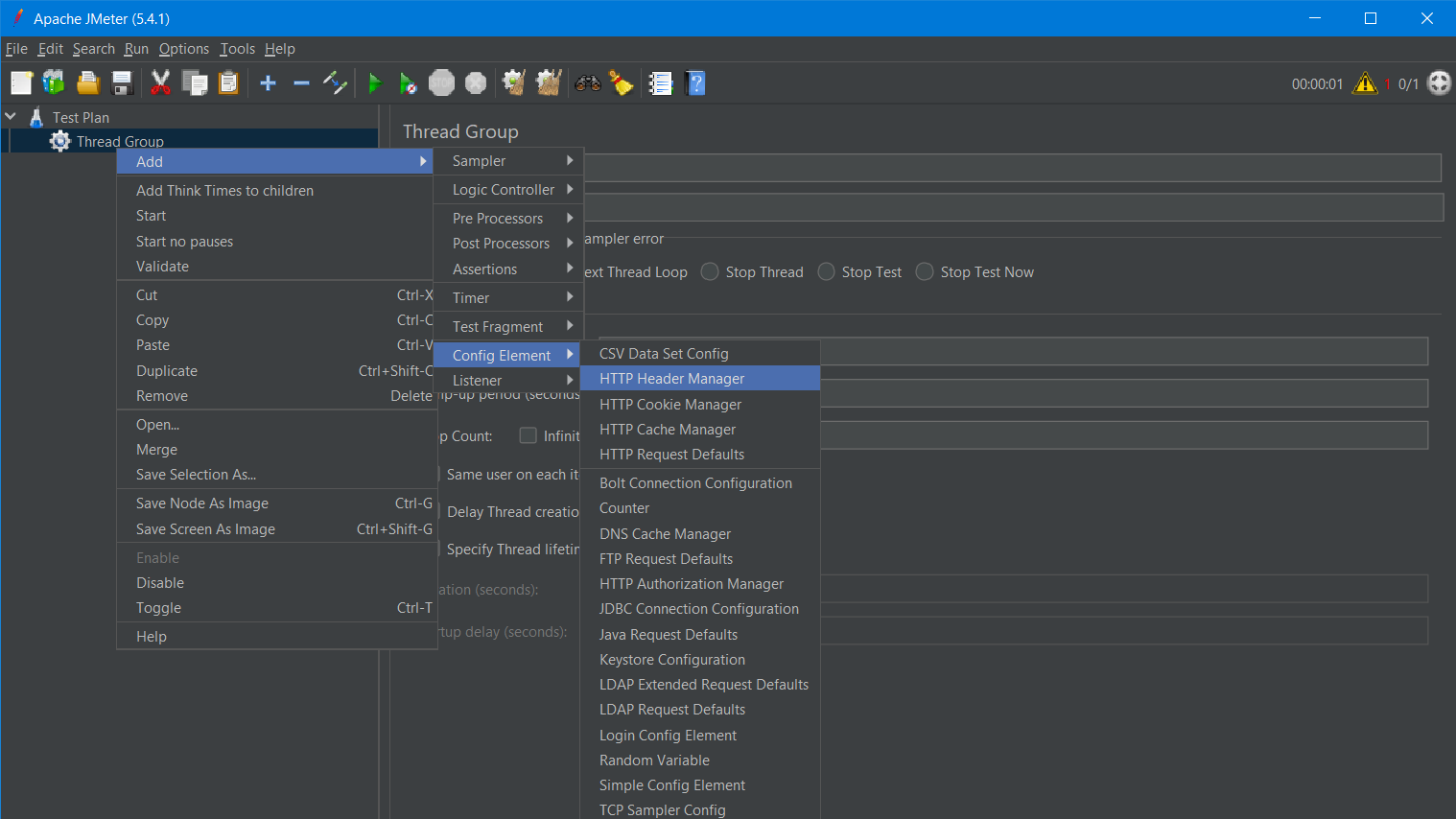1456x819 pixels.
Task: Click the Save floppy disk icon
Action: click(x=122, y=83)
